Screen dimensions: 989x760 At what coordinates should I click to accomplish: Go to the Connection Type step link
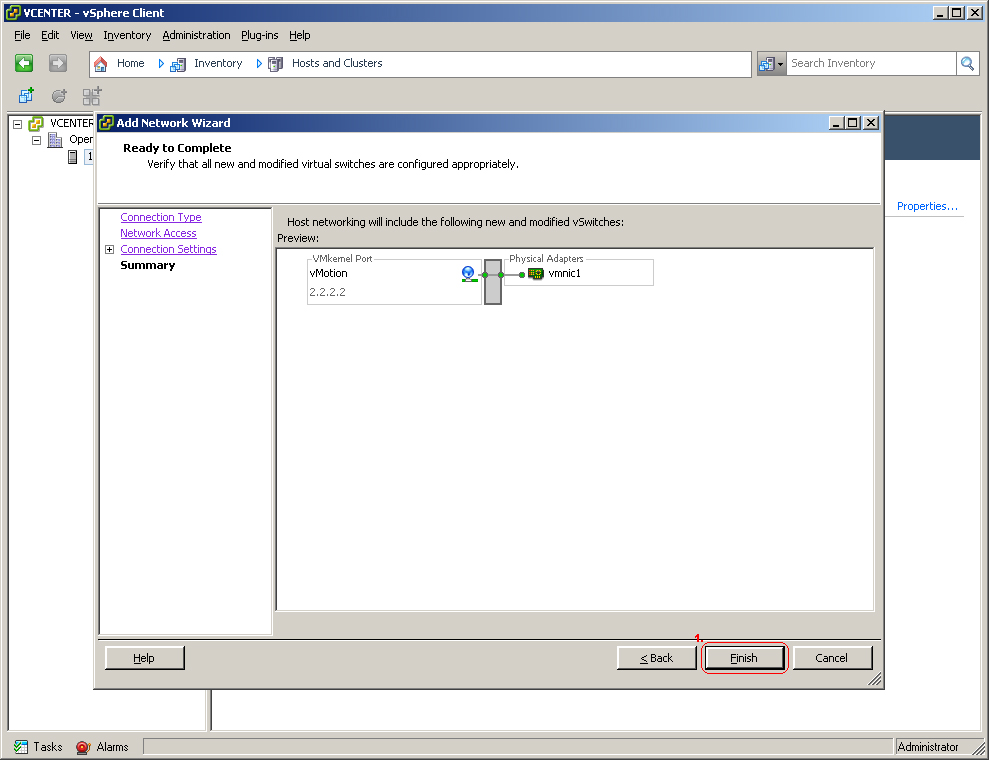pyautogui.click(x=161, y=217)
